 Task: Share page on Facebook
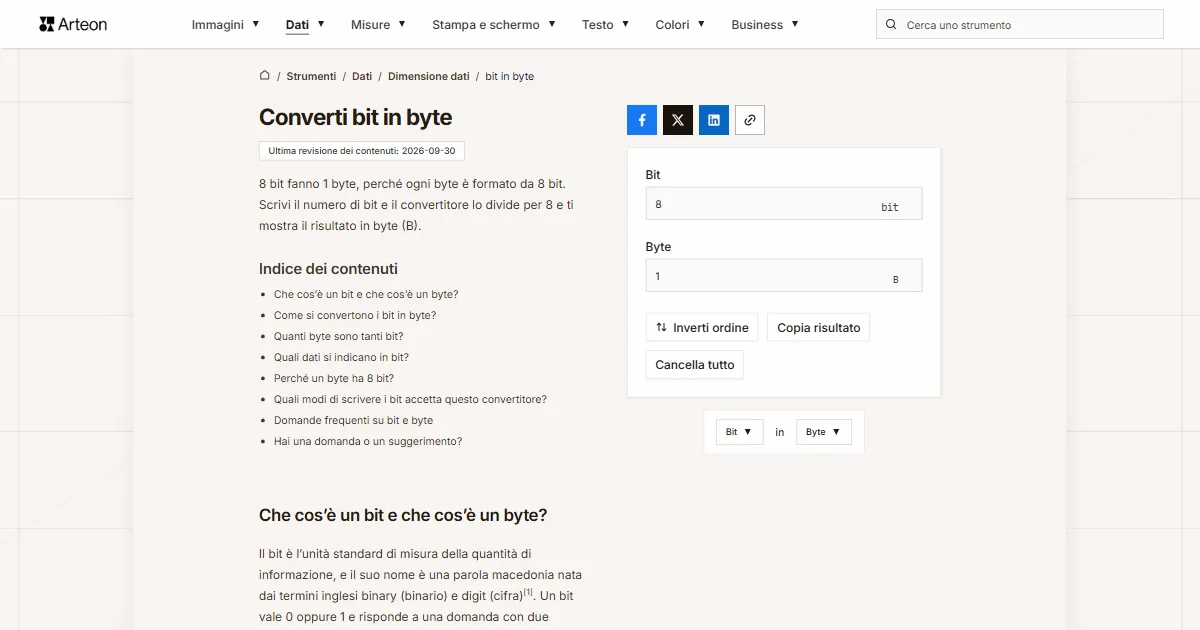tap(642, 120)
